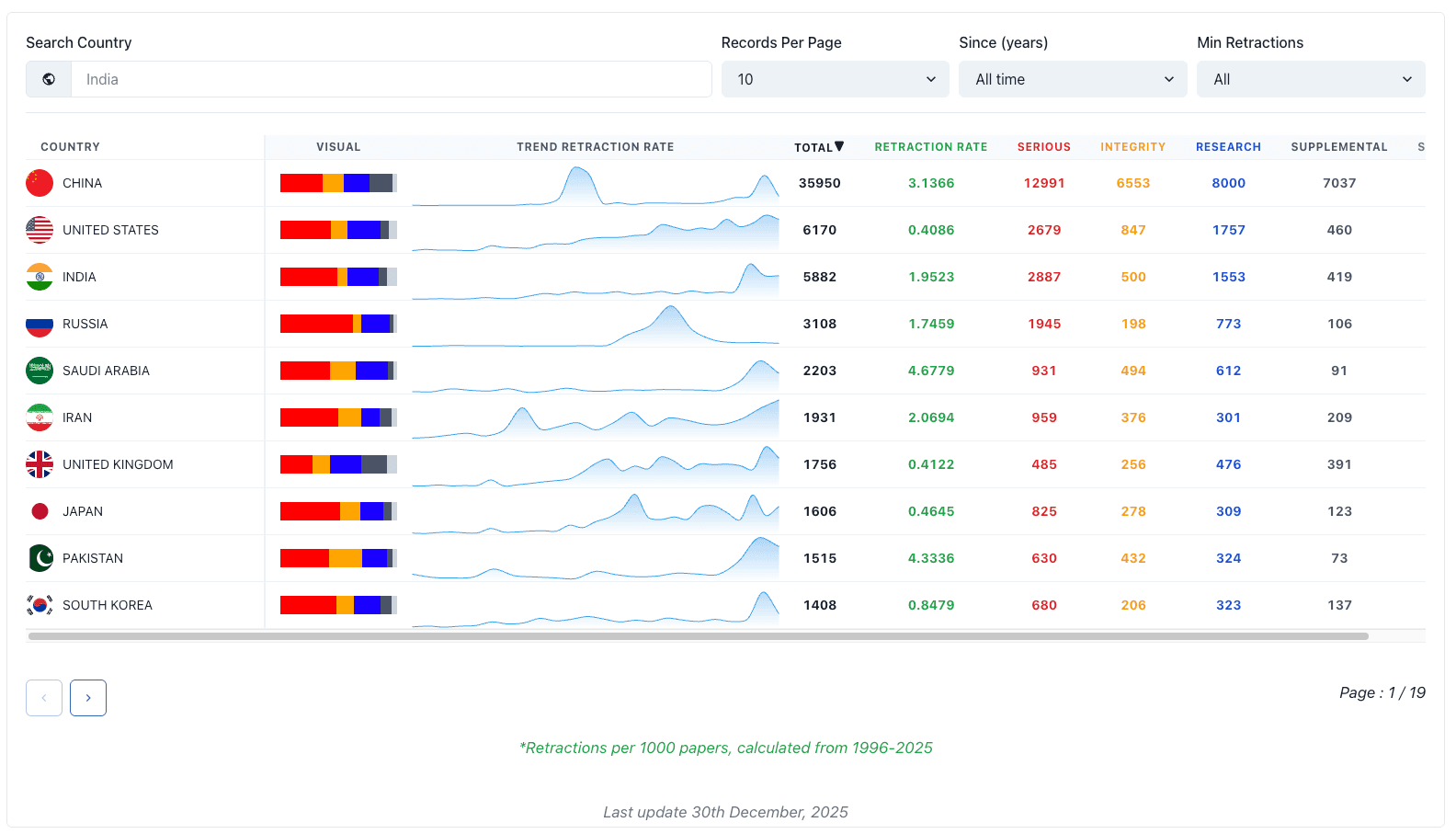Click China's stacked color bar visual
This screenshot has width=1456, height=834.
click(338, 183)
